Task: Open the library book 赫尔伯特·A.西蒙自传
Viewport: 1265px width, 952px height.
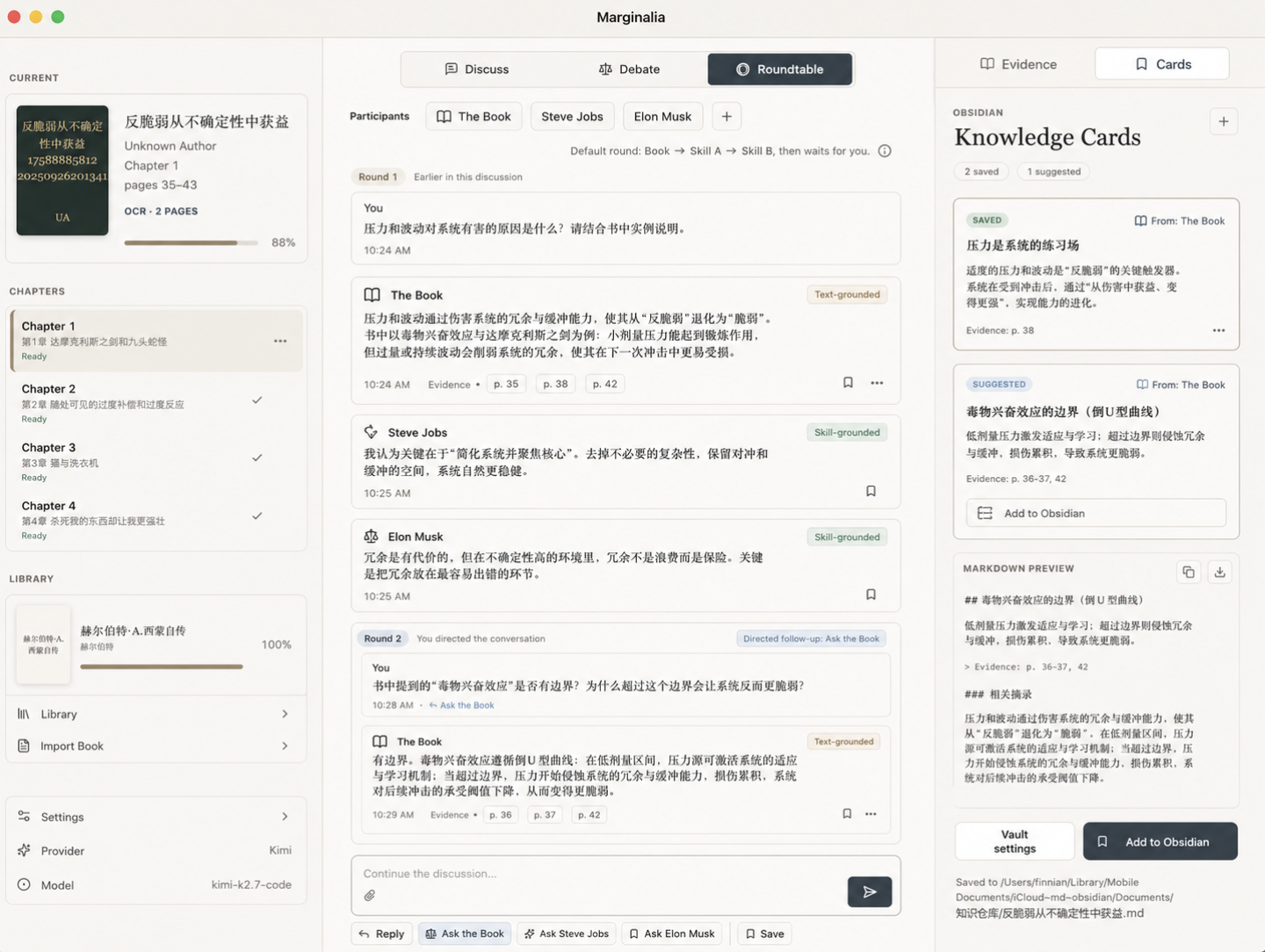Action: [x=156, y=644]
